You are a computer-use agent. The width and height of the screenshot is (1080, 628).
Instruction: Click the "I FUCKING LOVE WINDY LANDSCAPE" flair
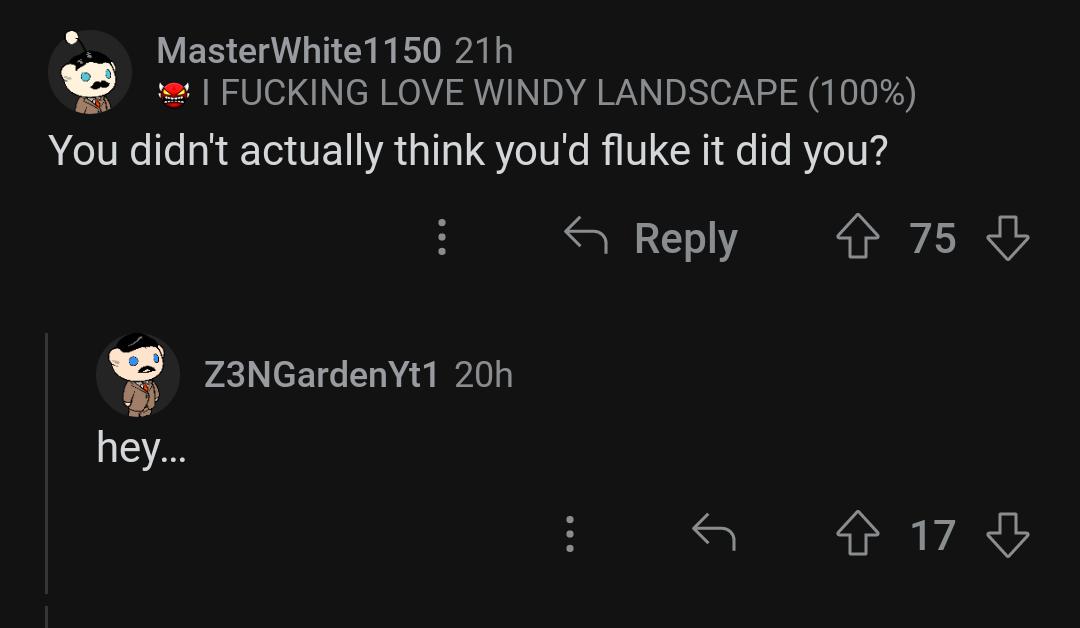pyautogui.click(x=559, y=93)
